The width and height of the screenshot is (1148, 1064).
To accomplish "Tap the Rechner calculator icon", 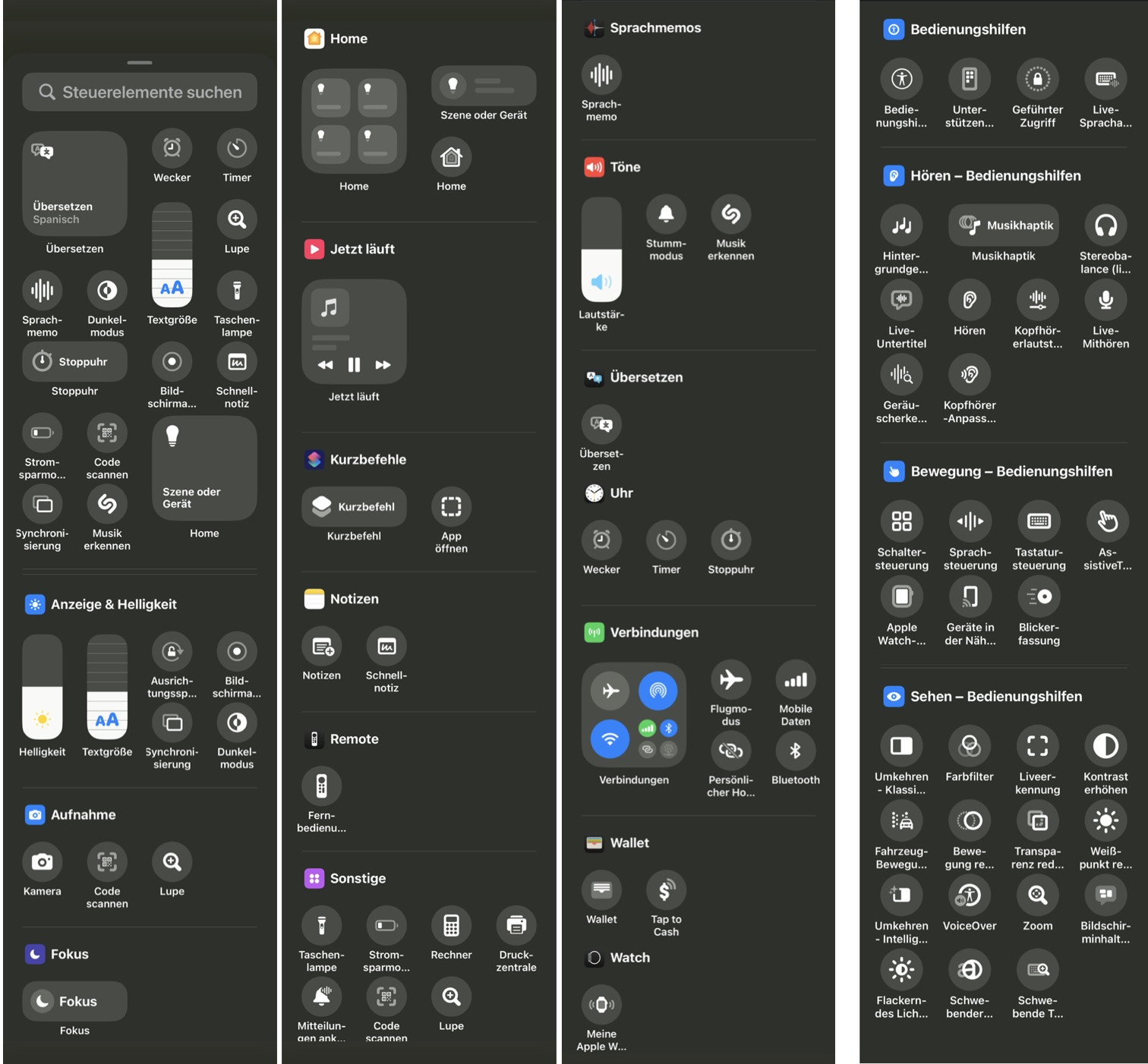I will point(451,925).
